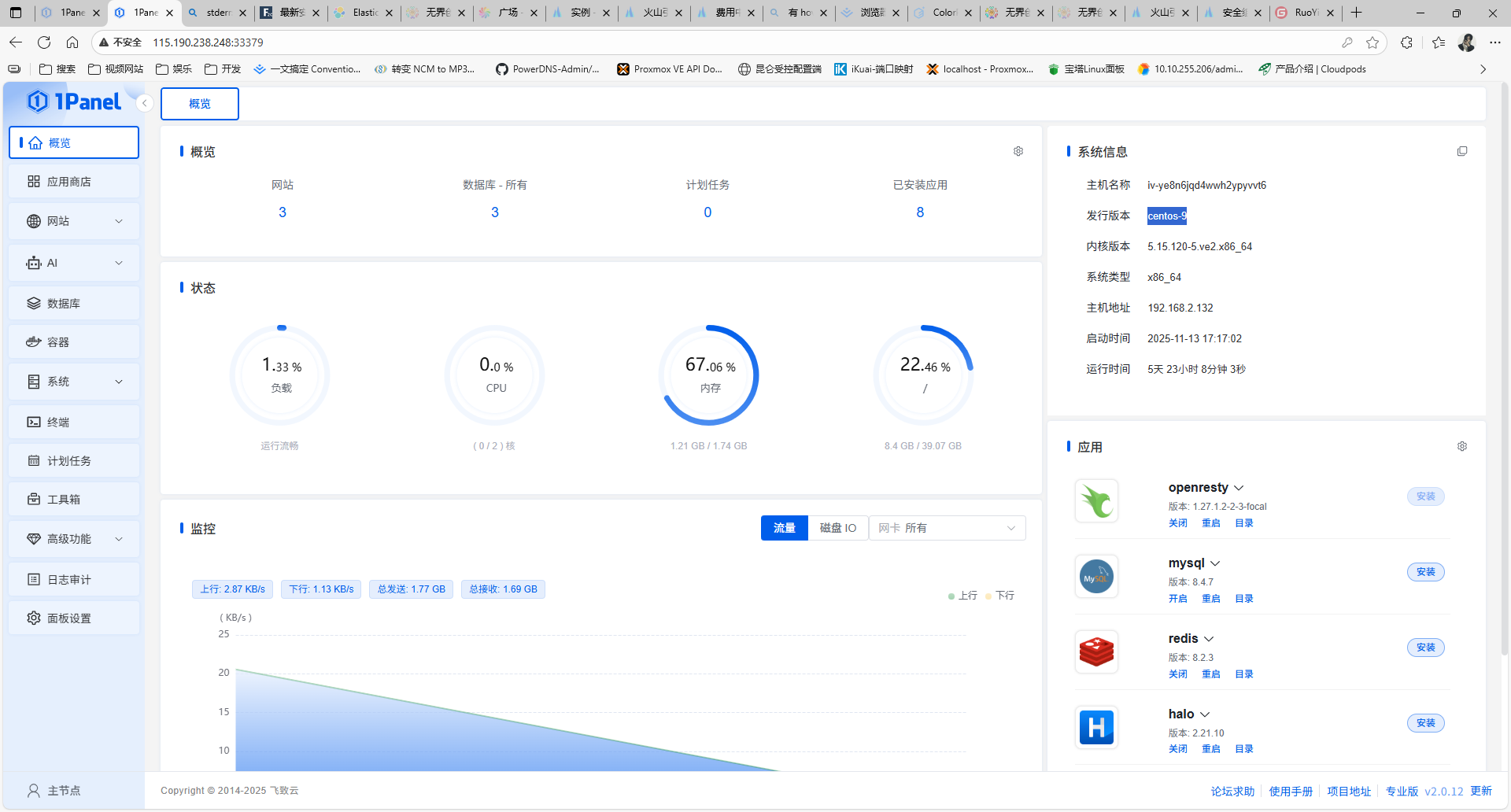Click the overview settings gear icon
The image size is (1511, 812).
coord(1018,151)
